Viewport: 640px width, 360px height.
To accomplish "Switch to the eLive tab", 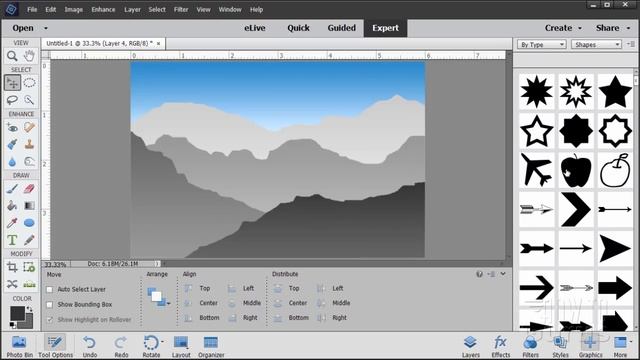I will tap(255, 28).
